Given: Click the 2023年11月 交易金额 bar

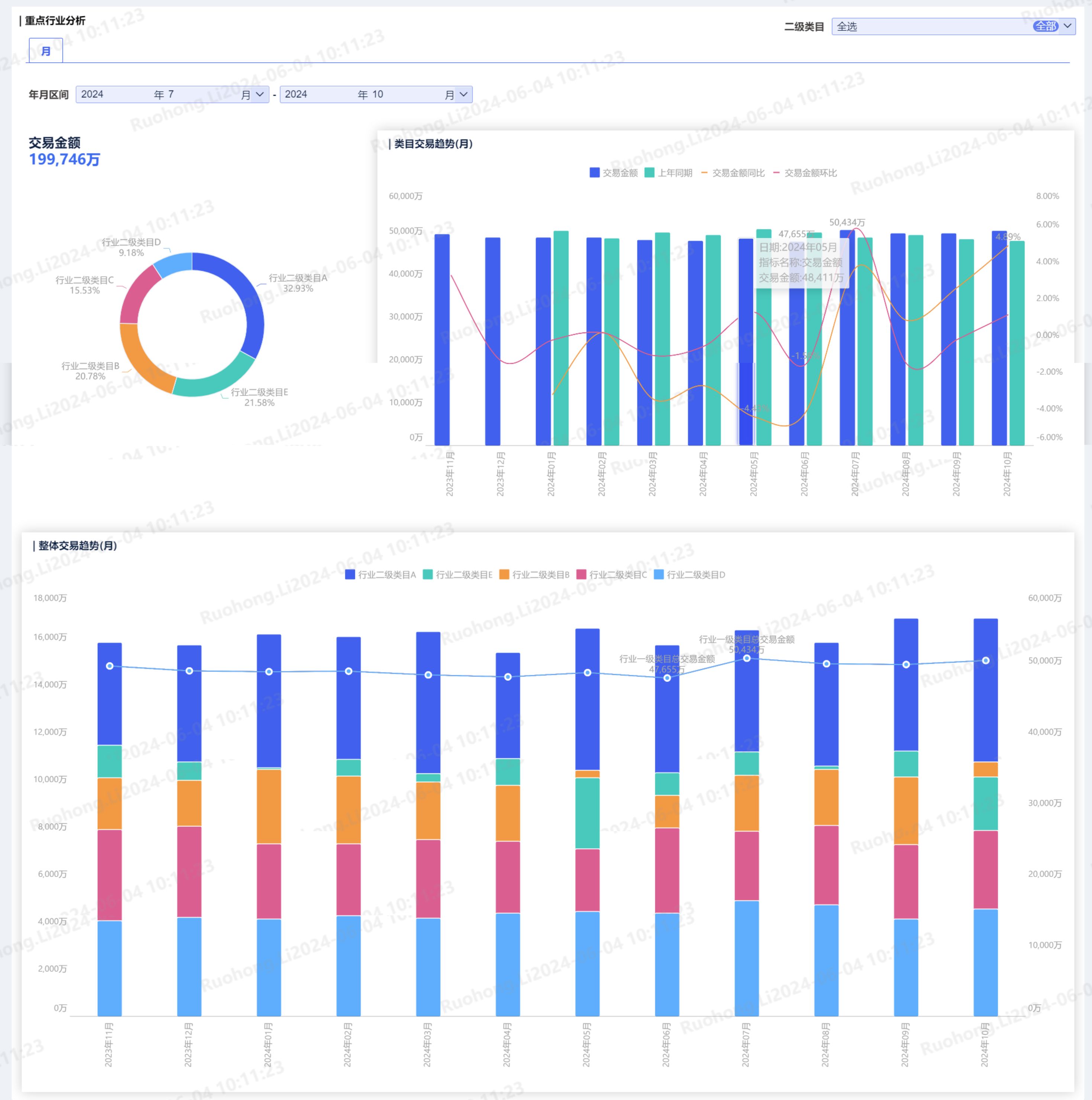Looking at the screenshot, I should pos(442,342).
